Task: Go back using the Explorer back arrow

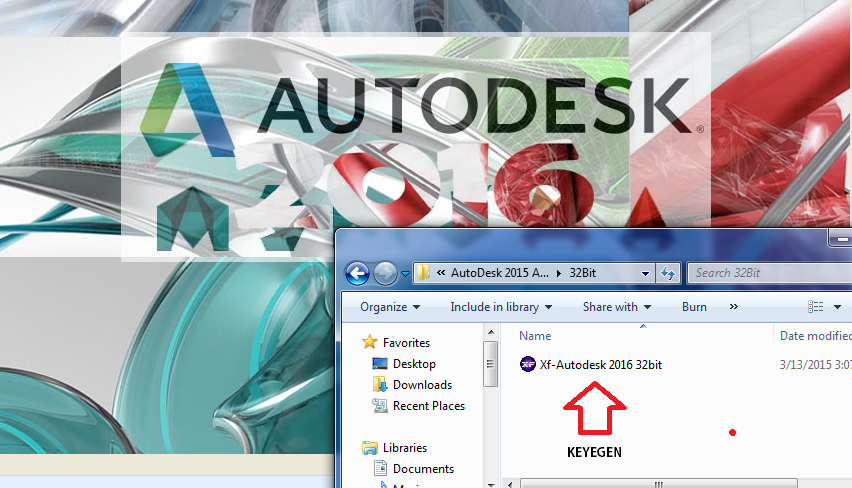Action: 357,273
